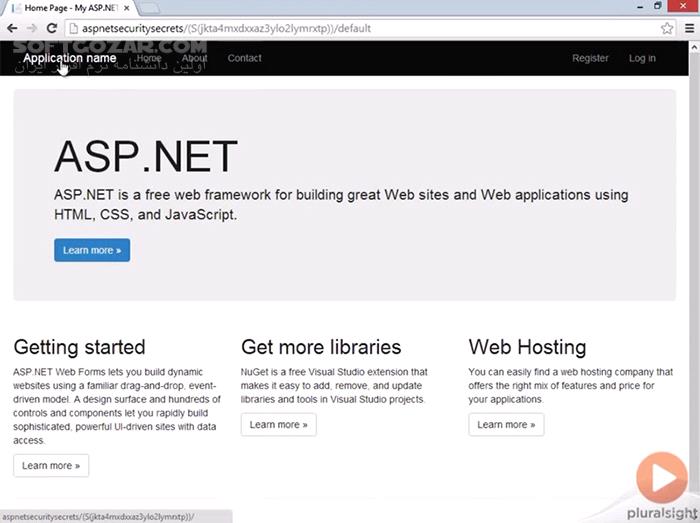Select the Home Page - My ASP.NET tab
This screenshot has width=700, height=523.
70,8
